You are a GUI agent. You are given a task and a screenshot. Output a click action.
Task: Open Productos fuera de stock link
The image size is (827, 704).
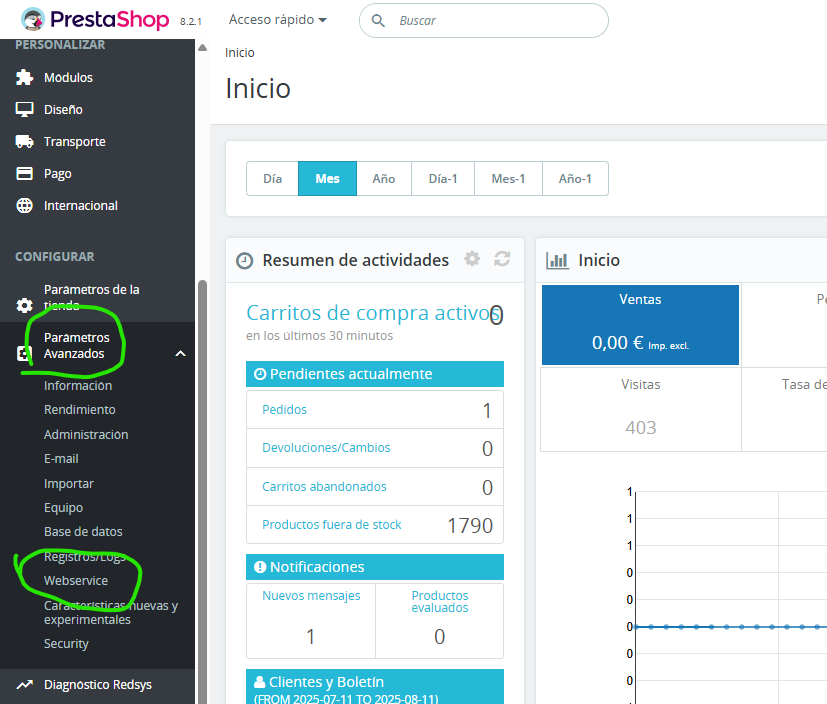(331, 525)
